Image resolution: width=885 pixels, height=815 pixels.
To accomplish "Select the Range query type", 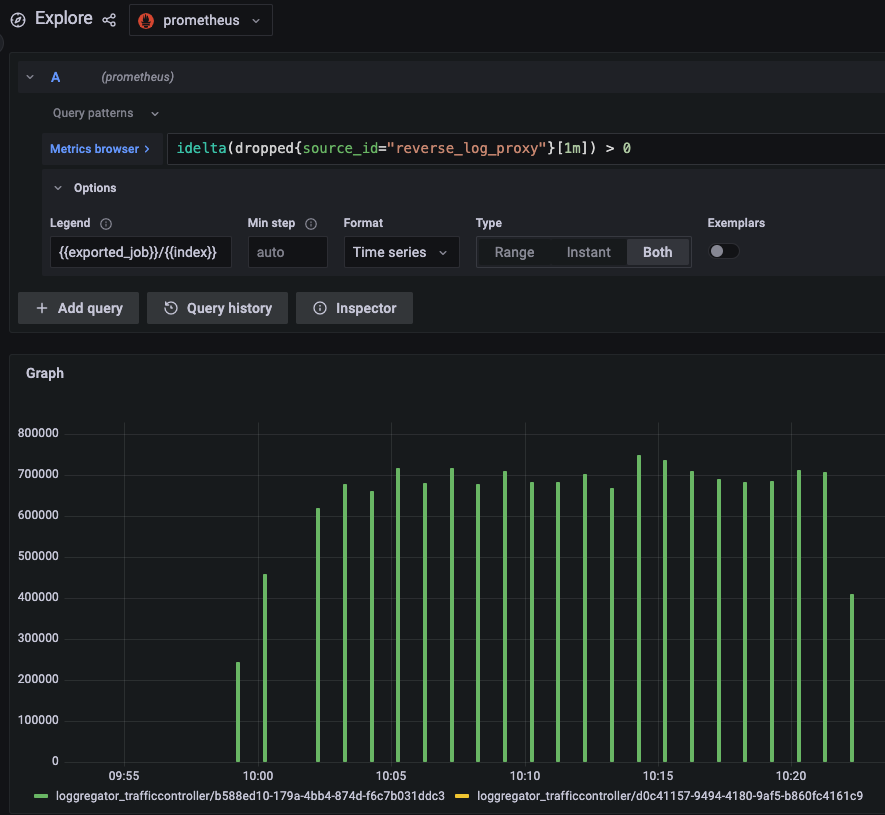I will tap(514, 252).
